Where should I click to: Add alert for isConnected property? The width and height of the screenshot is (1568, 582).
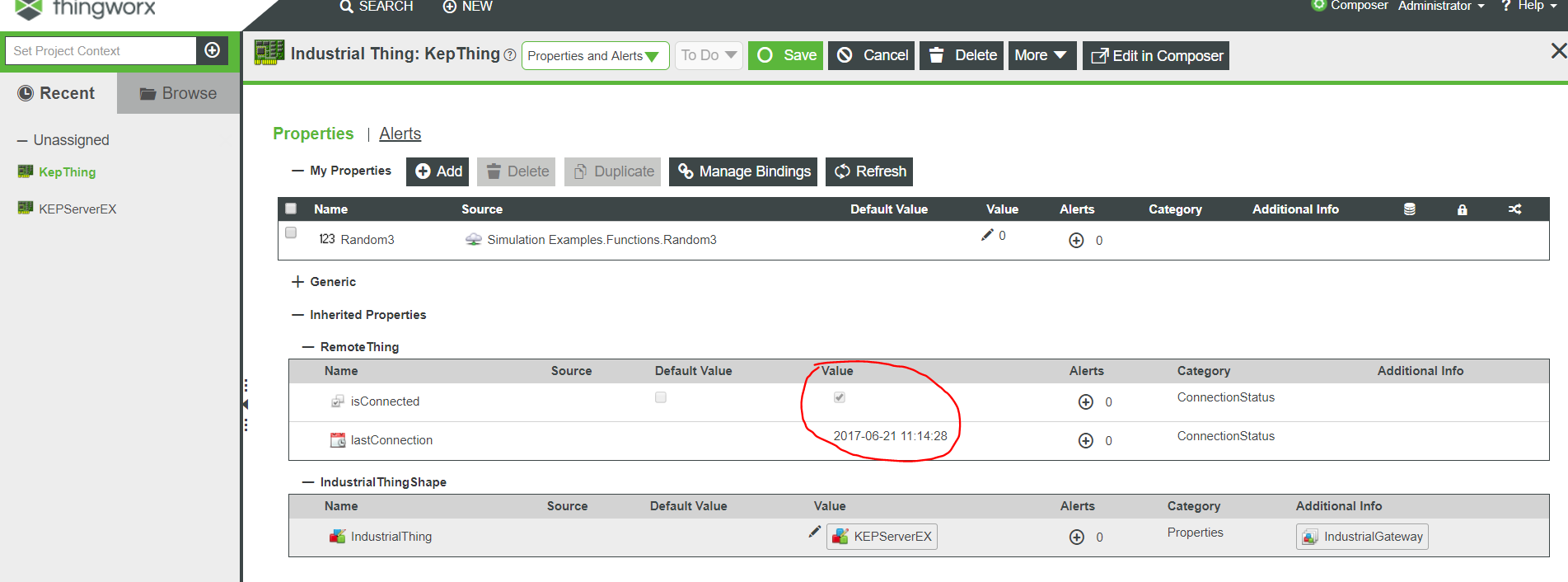(1086, 402)
